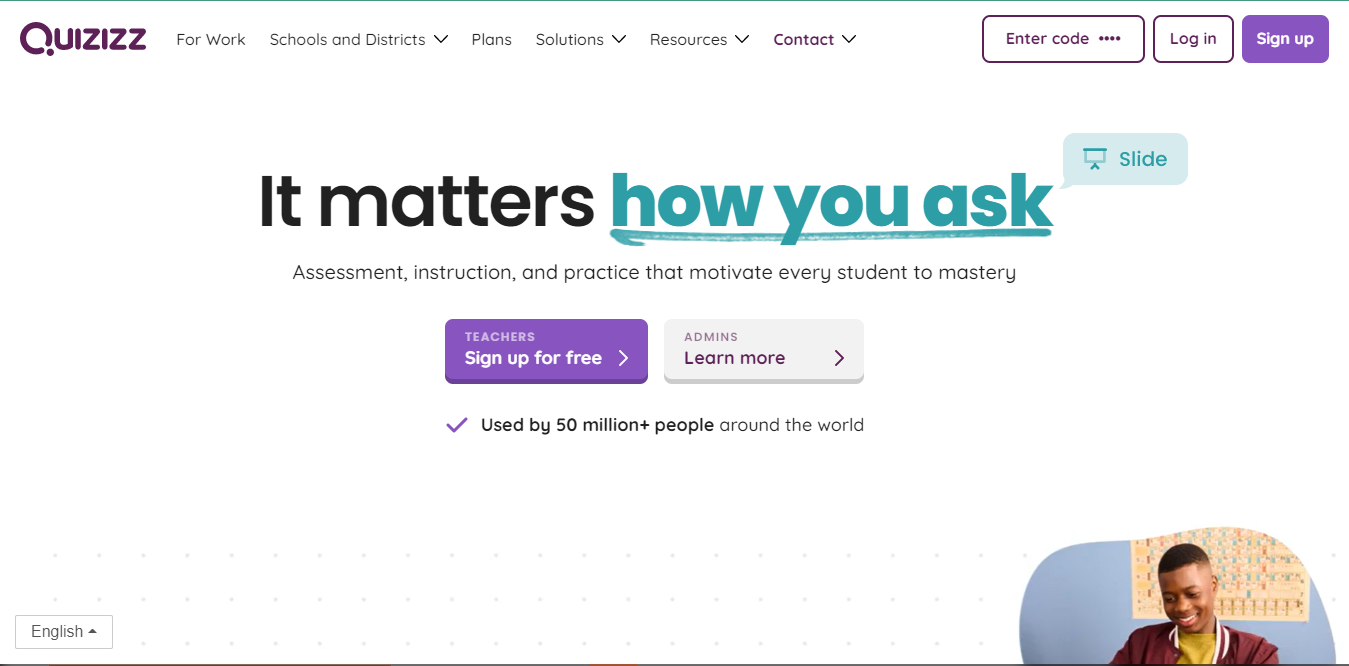Click the arrow chevron on Sign up for free
The width and height of the screenshot is (1349, 666).
(x=625, y=357)
